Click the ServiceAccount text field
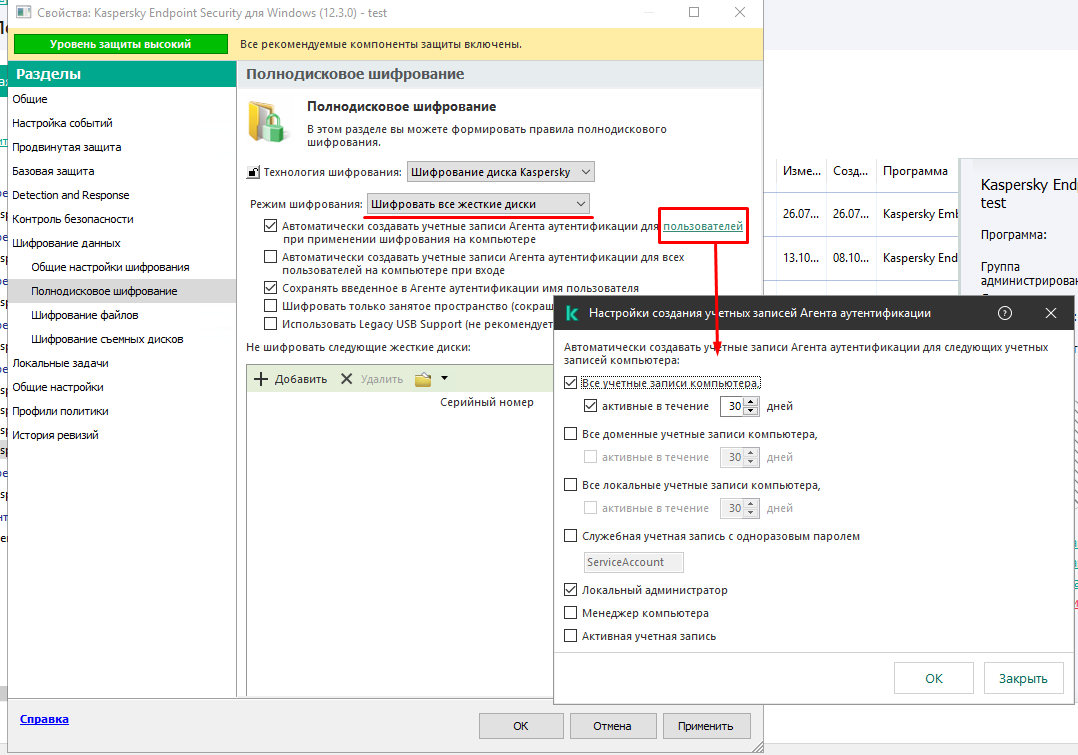1078x755 pixels. [x=633, y=562]
